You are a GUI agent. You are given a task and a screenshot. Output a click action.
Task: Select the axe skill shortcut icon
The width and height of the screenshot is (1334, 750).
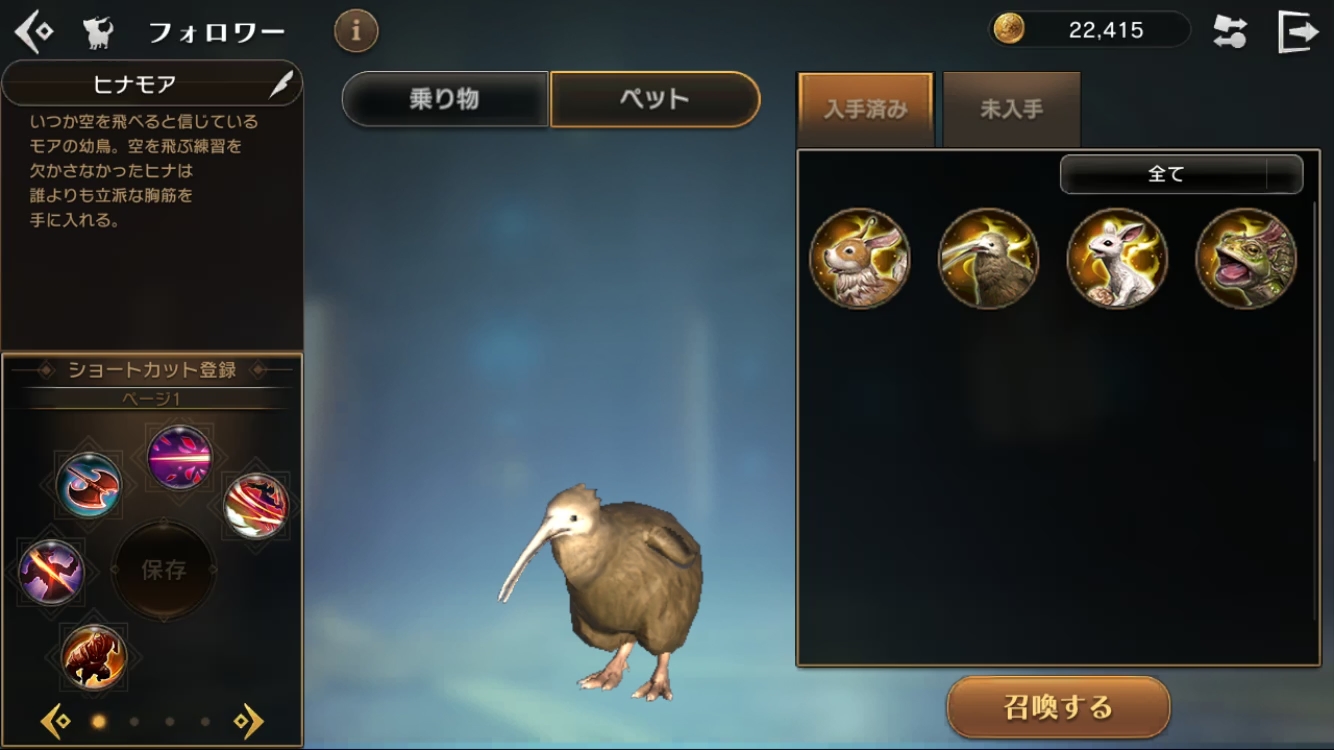(89, 485)
